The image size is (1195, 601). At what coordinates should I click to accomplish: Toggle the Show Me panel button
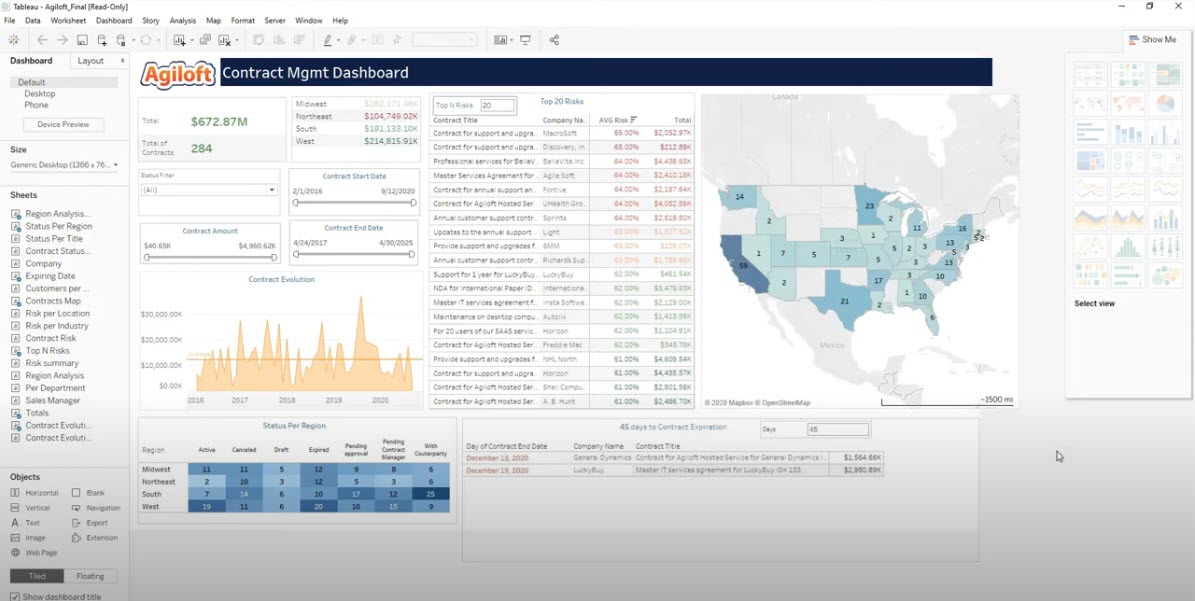[x=1153, y=40]
